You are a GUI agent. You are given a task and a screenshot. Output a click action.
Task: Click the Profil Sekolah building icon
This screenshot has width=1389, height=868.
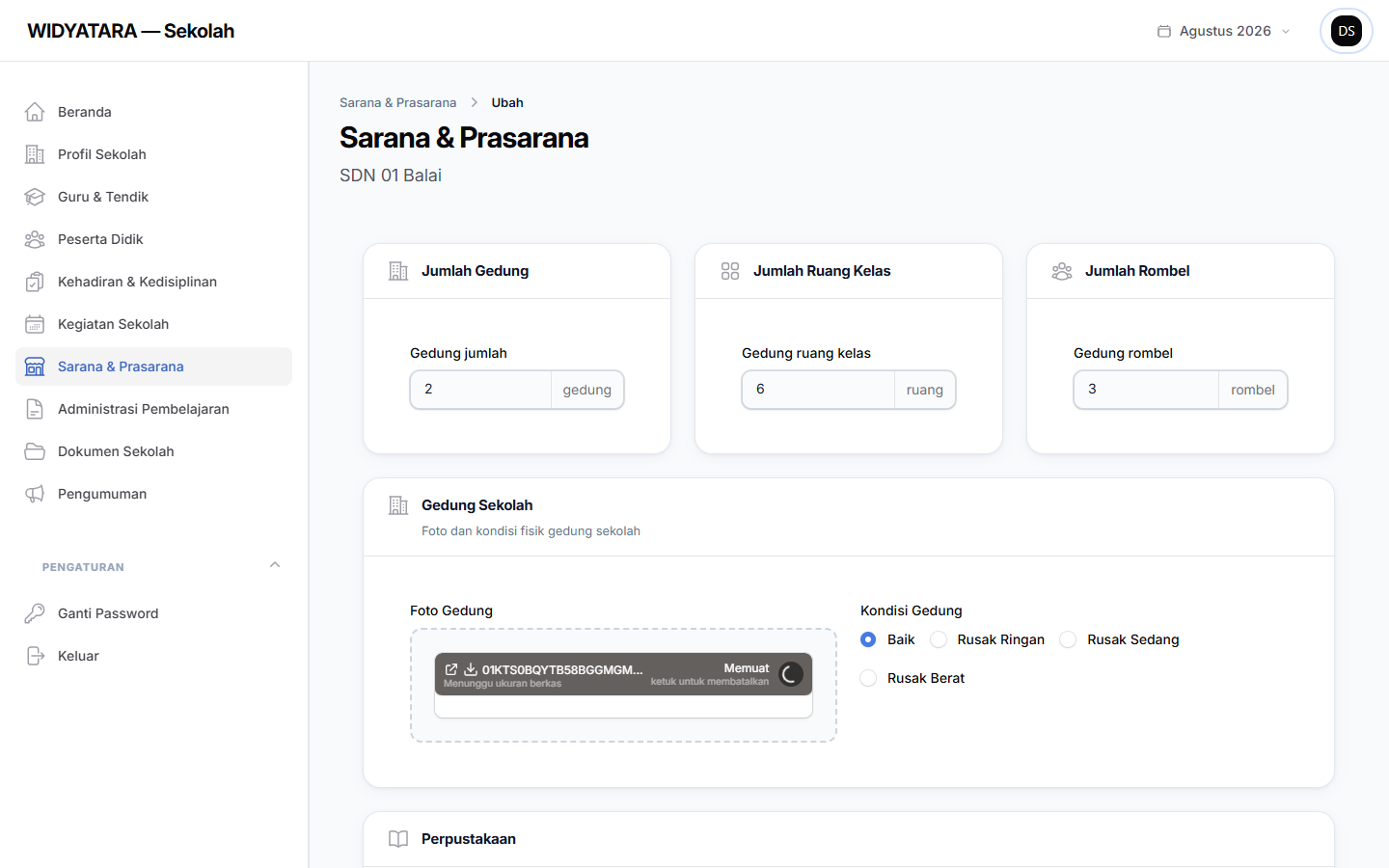(x=35, y=154)
